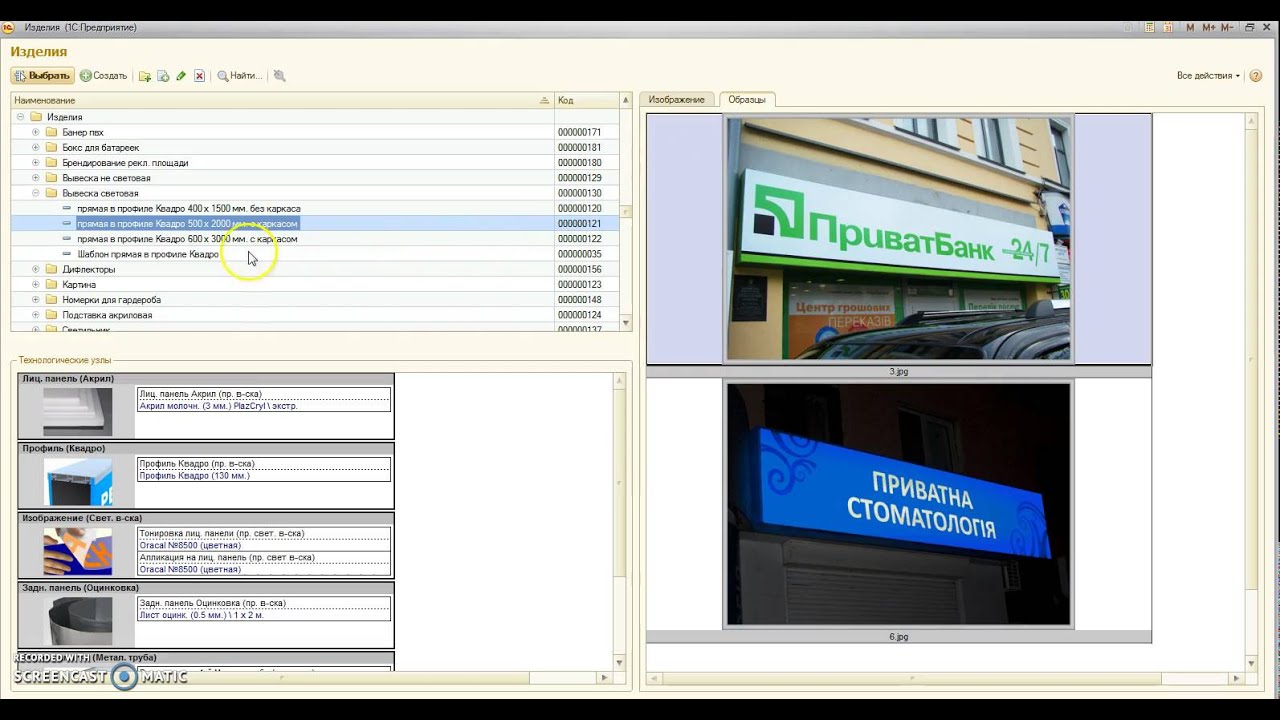Sort by the Код column header

(586, 100)
